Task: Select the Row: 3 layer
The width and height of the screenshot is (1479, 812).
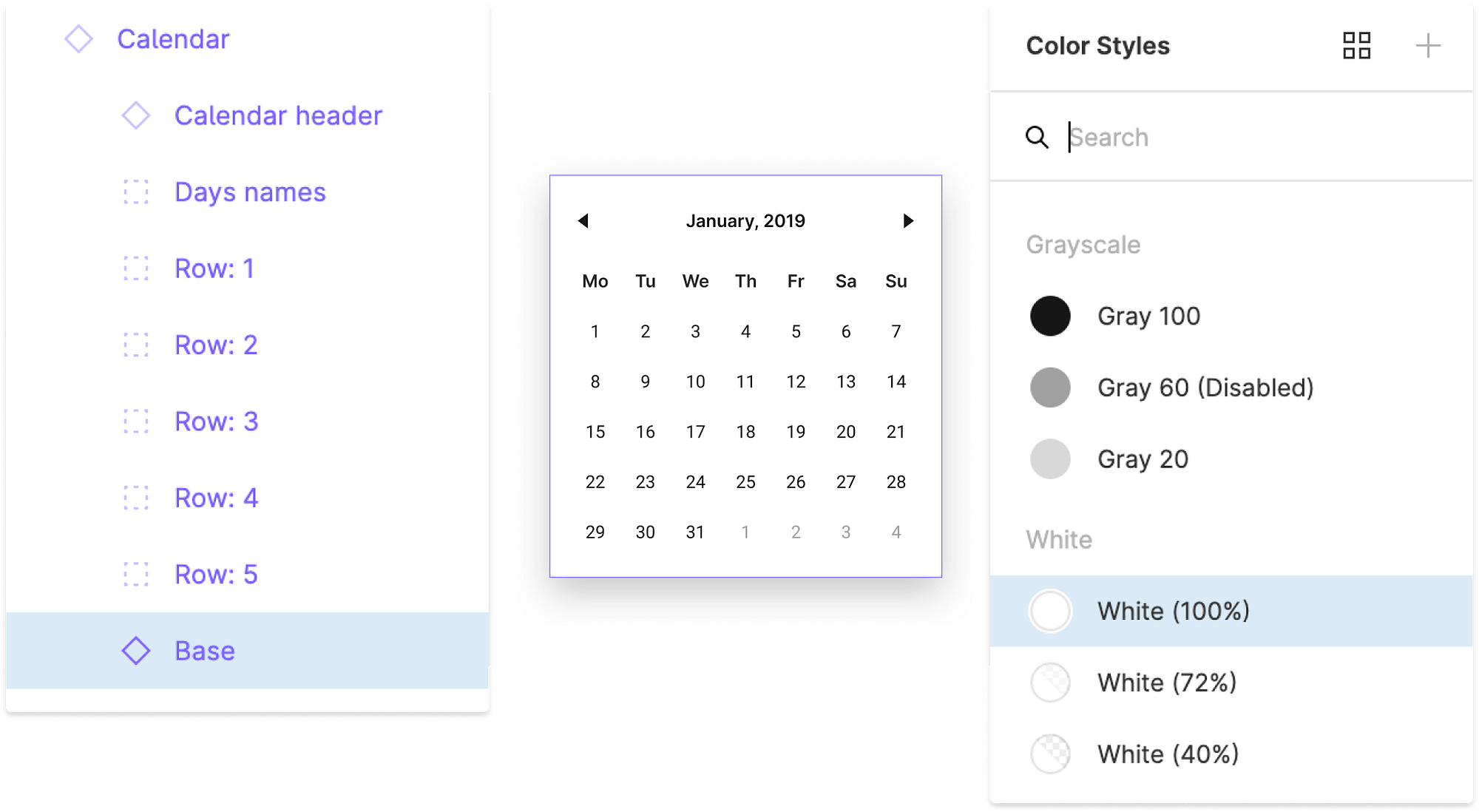Action: tap(248, 422)
